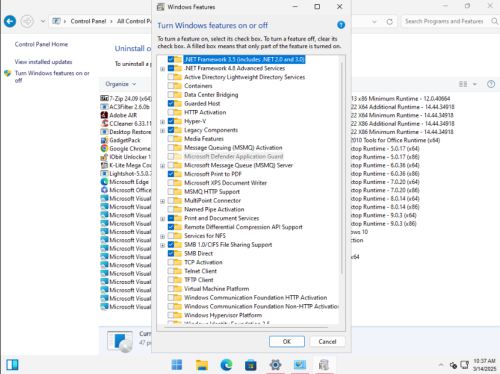The image size is (500, 374).
Task: Click All Control Panel breadcrumb segment
Action: (x=133, y=21)
